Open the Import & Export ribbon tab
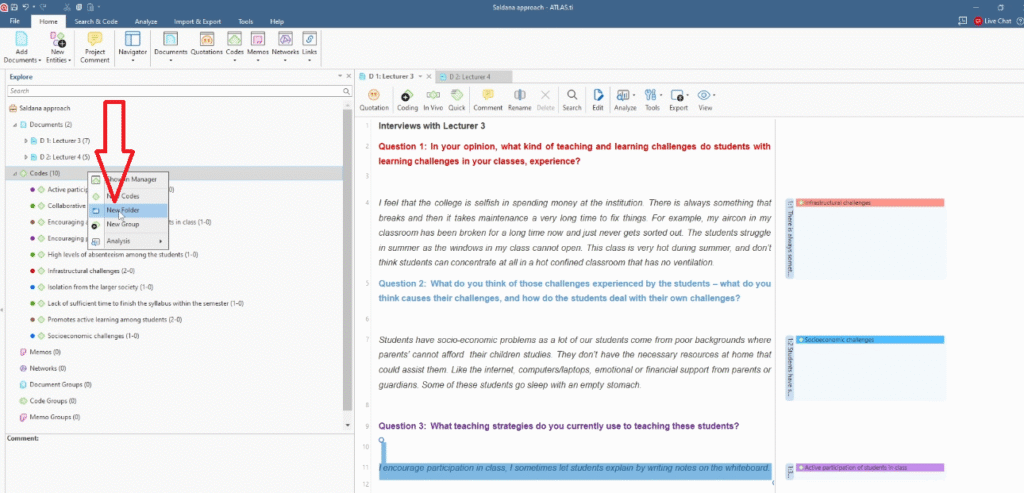Screen dimensions: 1024x493 [x=196, y=20]
